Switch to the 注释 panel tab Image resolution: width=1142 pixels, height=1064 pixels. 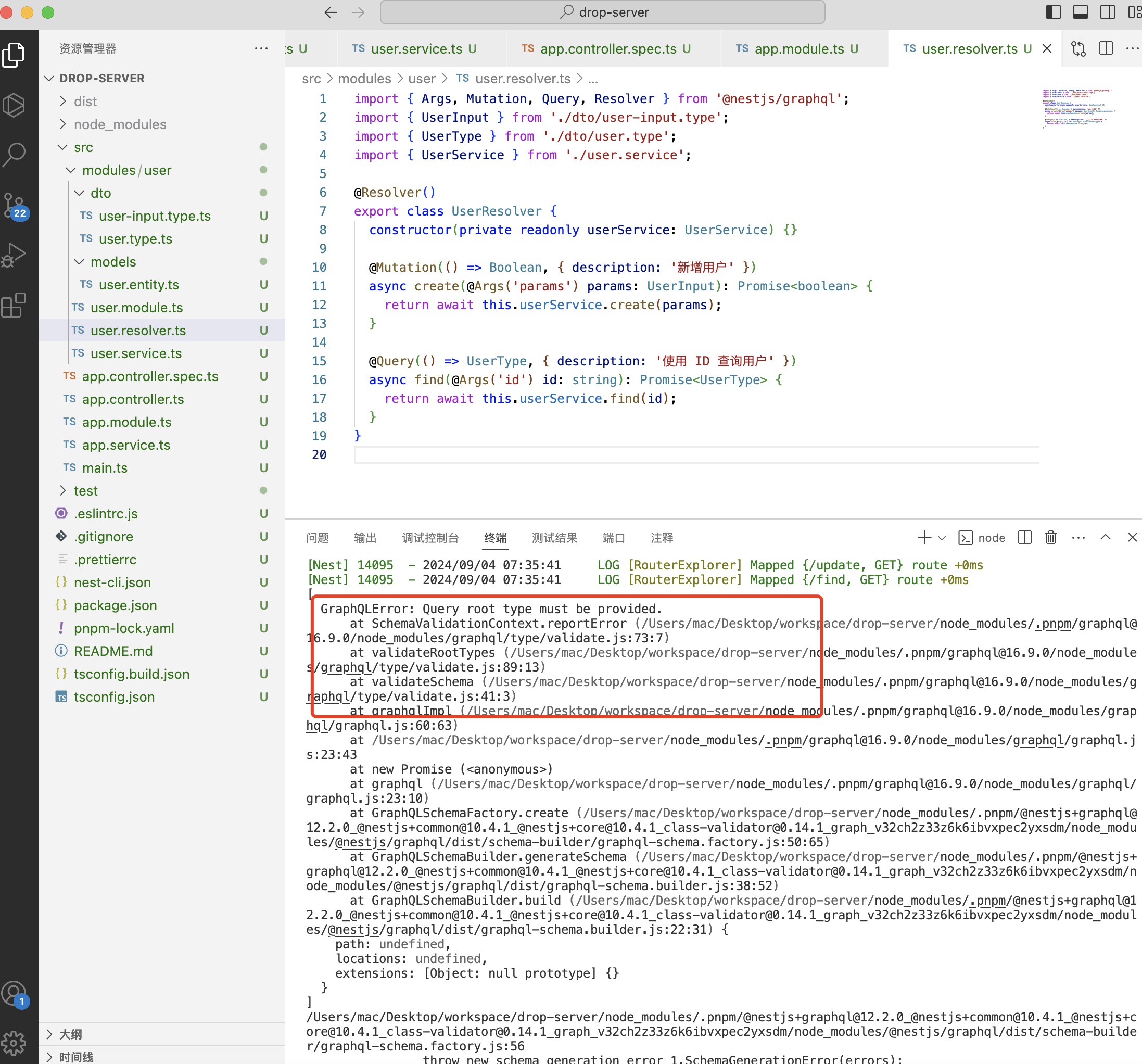pyautogui.click(x=662, y=538)
